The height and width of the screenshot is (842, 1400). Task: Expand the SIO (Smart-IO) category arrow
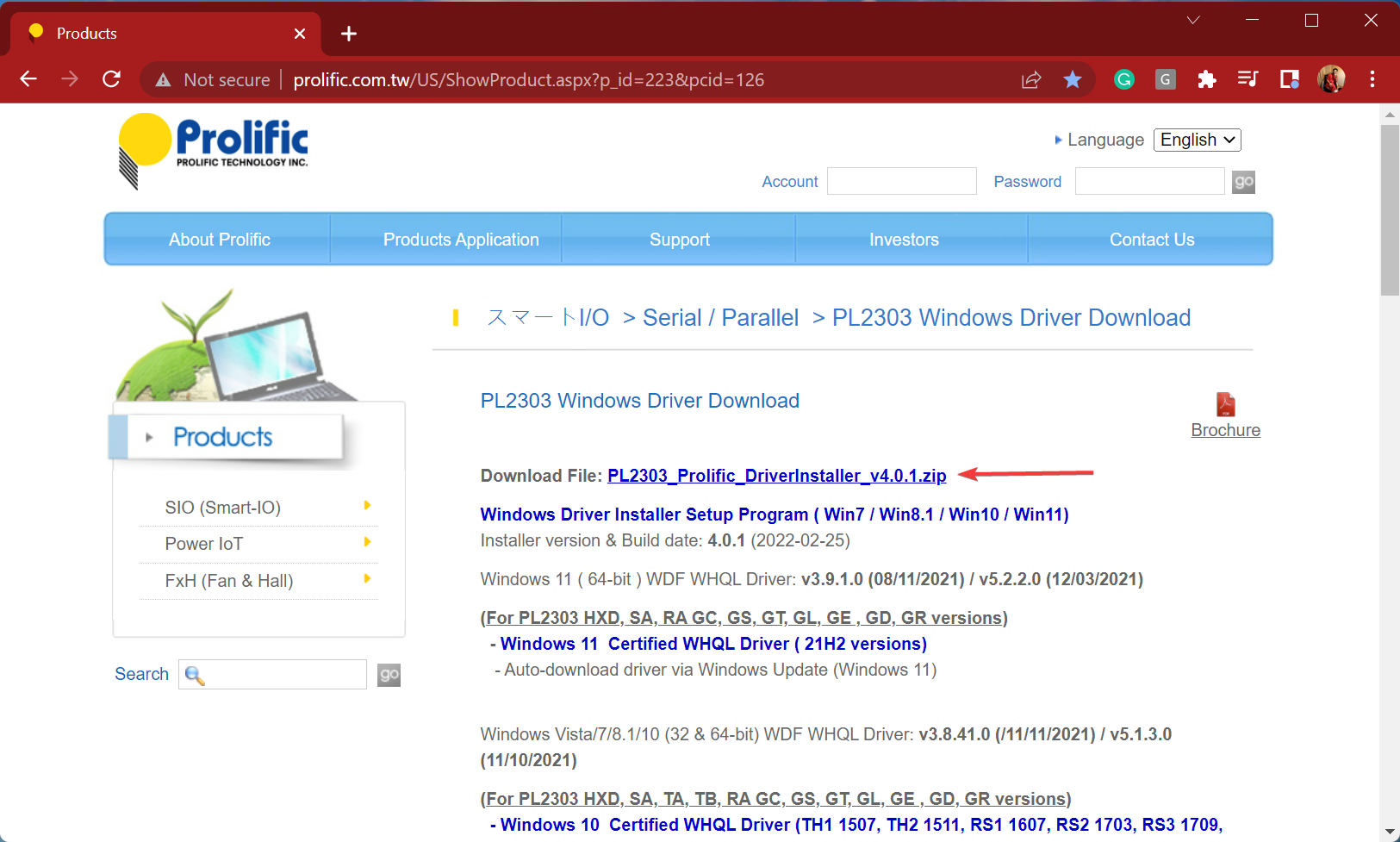click(368, 506)
